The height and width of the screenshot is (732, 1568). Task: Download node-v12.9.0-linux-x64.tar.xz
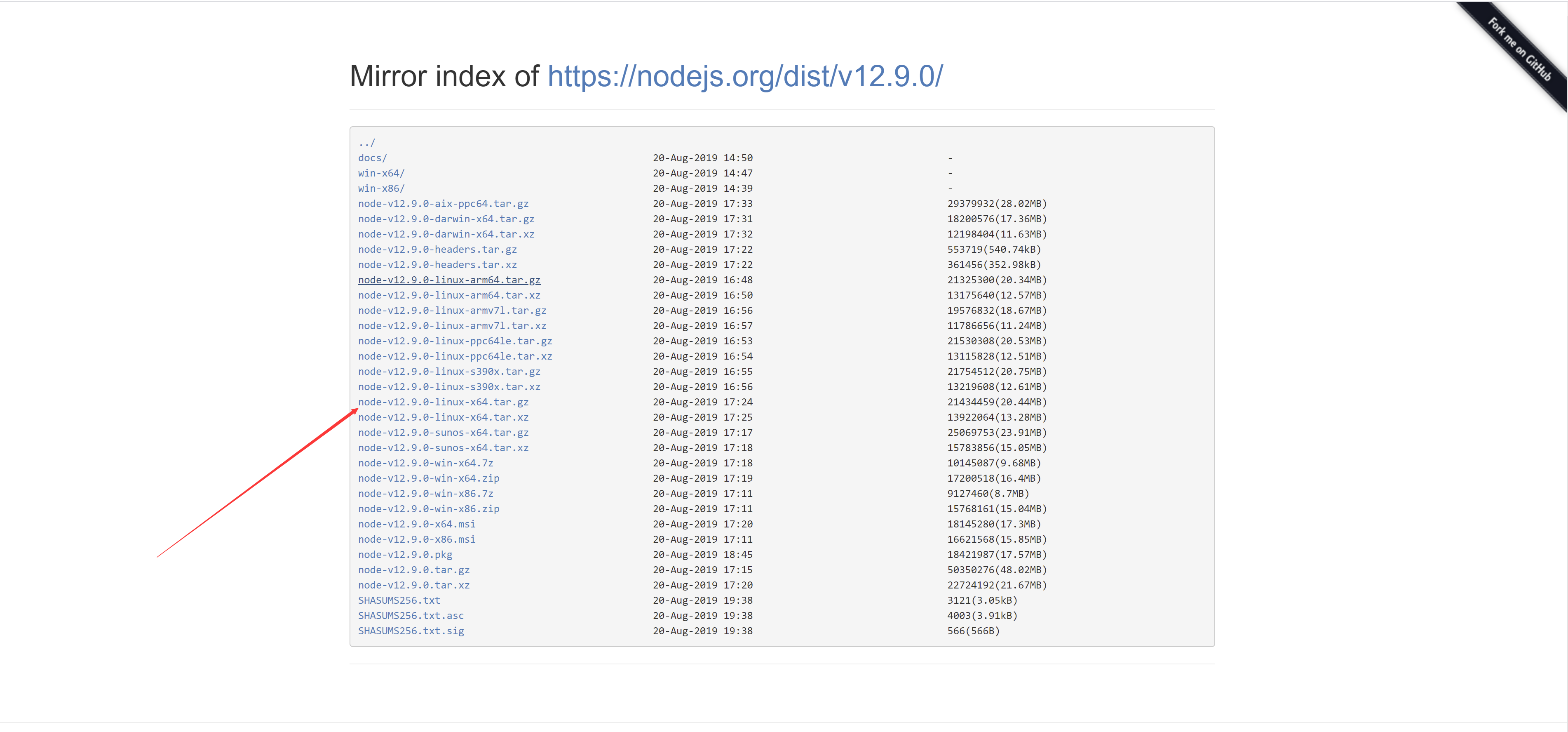tap(443, 417)
